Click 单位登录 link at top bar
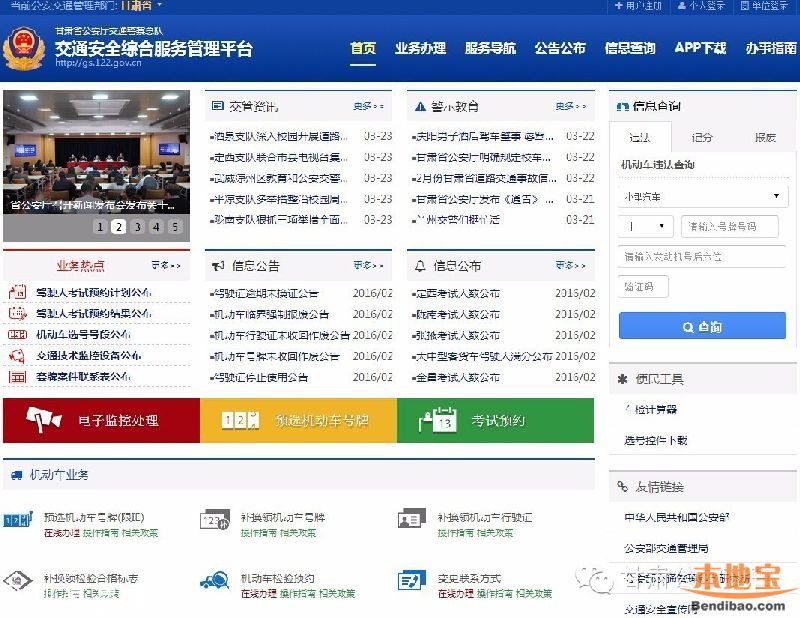800x618 pixels. (x=764, y=6)
